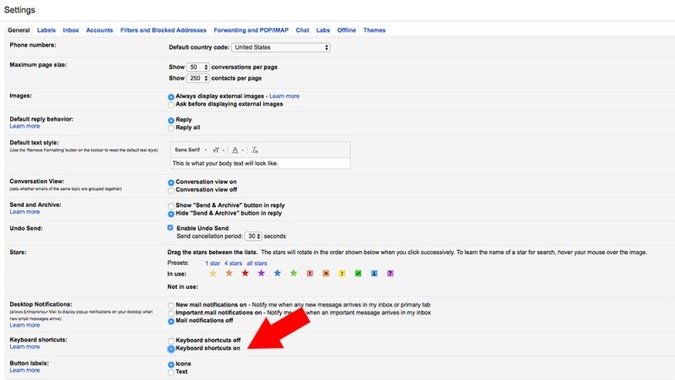Choose Text for button labels
Viewport: 675px width, 380px height.
click(x=171, y=372)
